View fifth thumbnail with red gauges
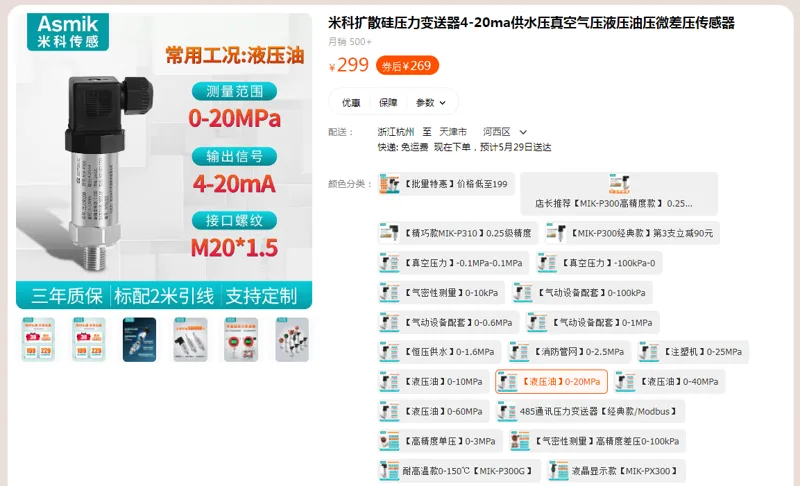This screenshot has width=800, height=486. [241, 340]
